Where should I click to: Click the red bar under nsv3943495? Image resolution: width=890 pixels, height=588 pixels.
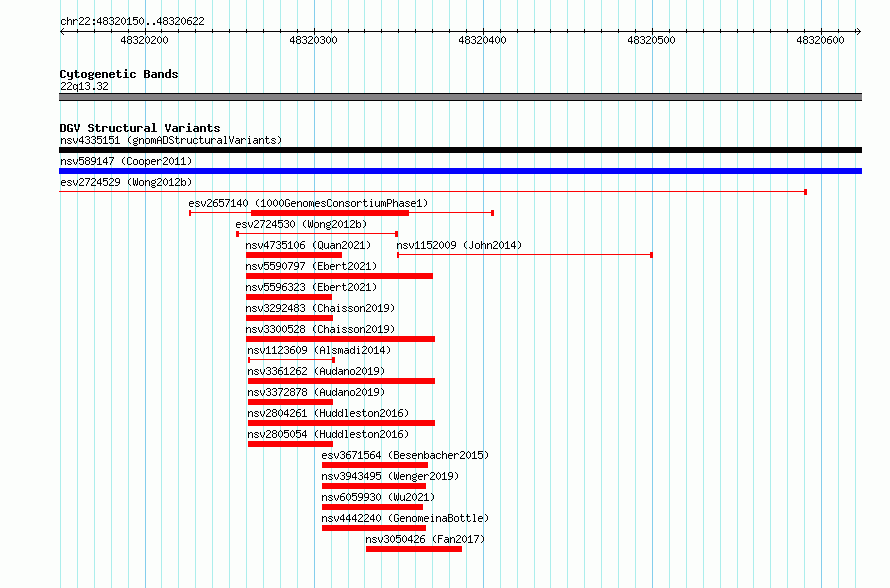pyautogui.click(x=373, y=486)
